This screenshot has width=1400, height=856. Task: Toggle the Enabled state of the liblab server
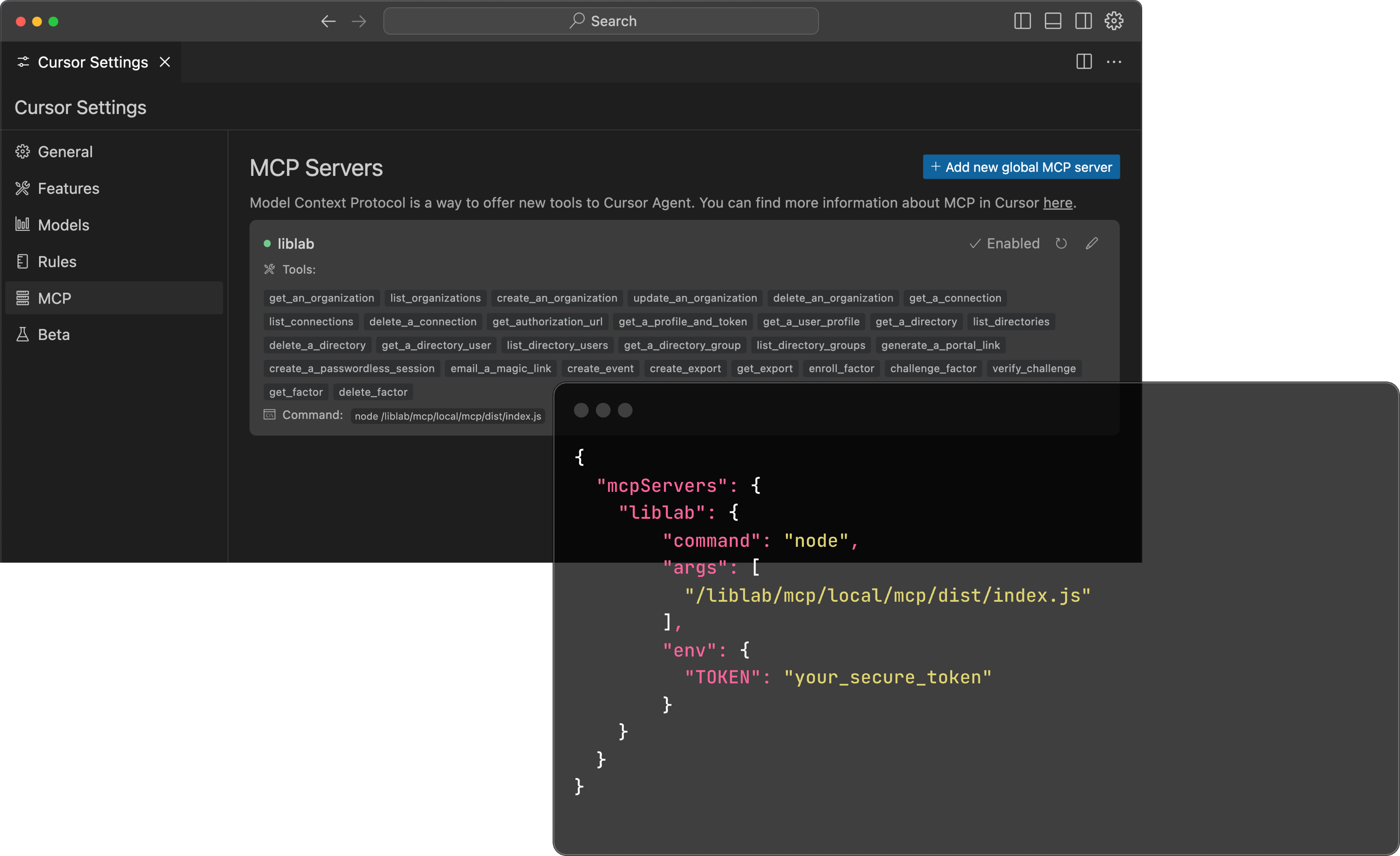pos(1005,243)
